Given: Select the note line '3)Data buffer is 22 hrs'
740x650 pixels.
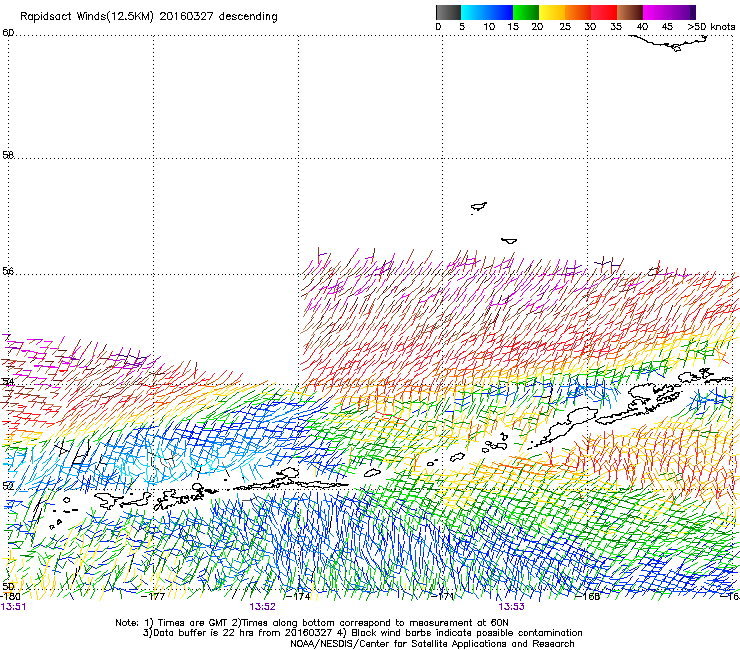Looking at the screenshot, I should coord(362,633).
